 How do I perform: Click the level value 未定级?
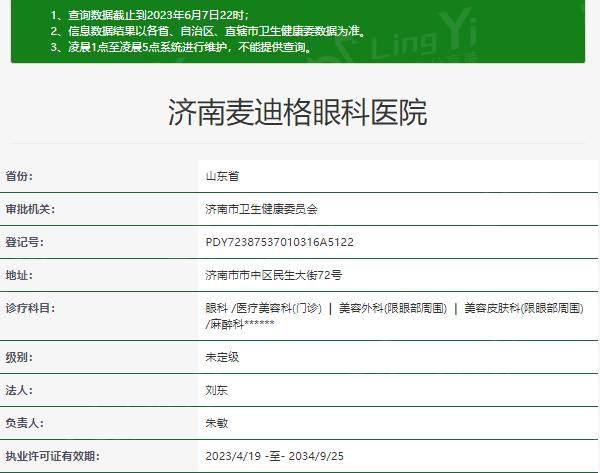point(222,357)
